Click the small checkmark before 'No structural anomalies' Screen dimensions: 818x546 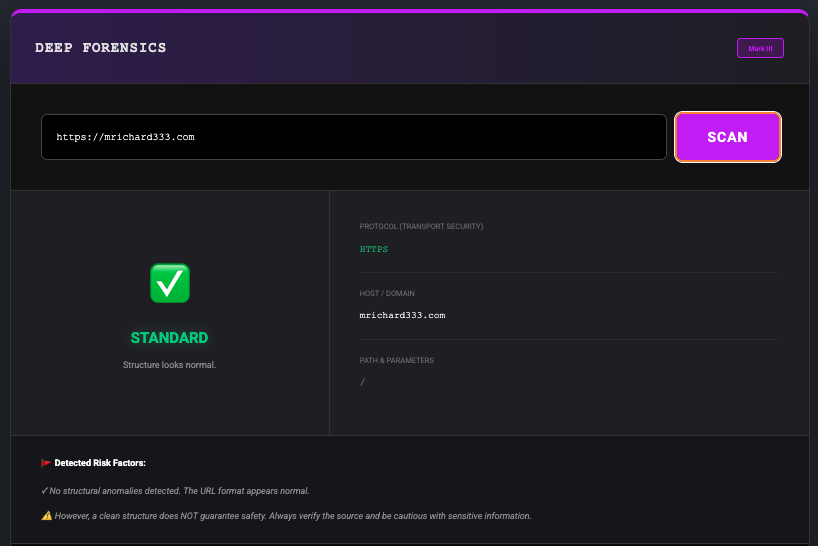[45, 491]
